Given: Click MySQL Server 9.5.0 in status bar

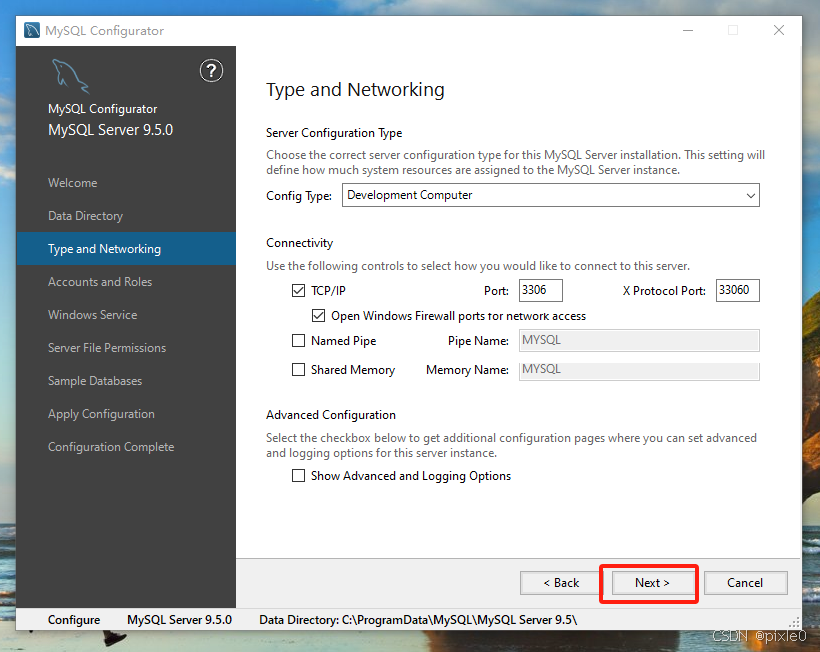Looking at the screenshot, I should (179, 620).
